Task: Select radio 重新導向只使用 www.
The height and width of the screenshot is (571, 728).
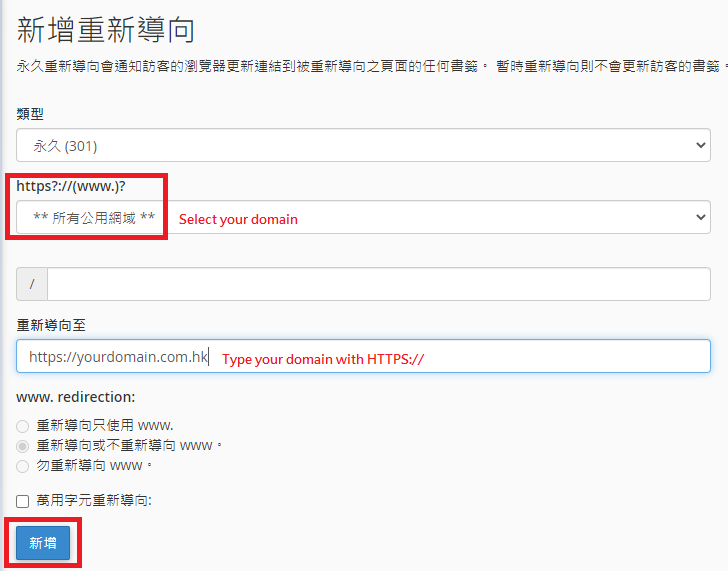Action: click(22, 426)
